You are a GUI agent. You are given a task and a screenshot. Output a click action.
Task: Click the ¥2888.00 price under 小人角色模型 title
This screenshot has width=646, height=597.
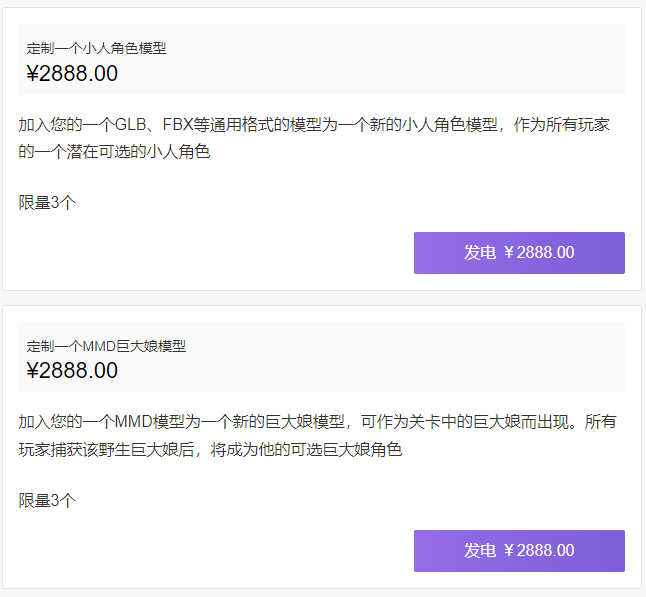(x=72, y=73)
